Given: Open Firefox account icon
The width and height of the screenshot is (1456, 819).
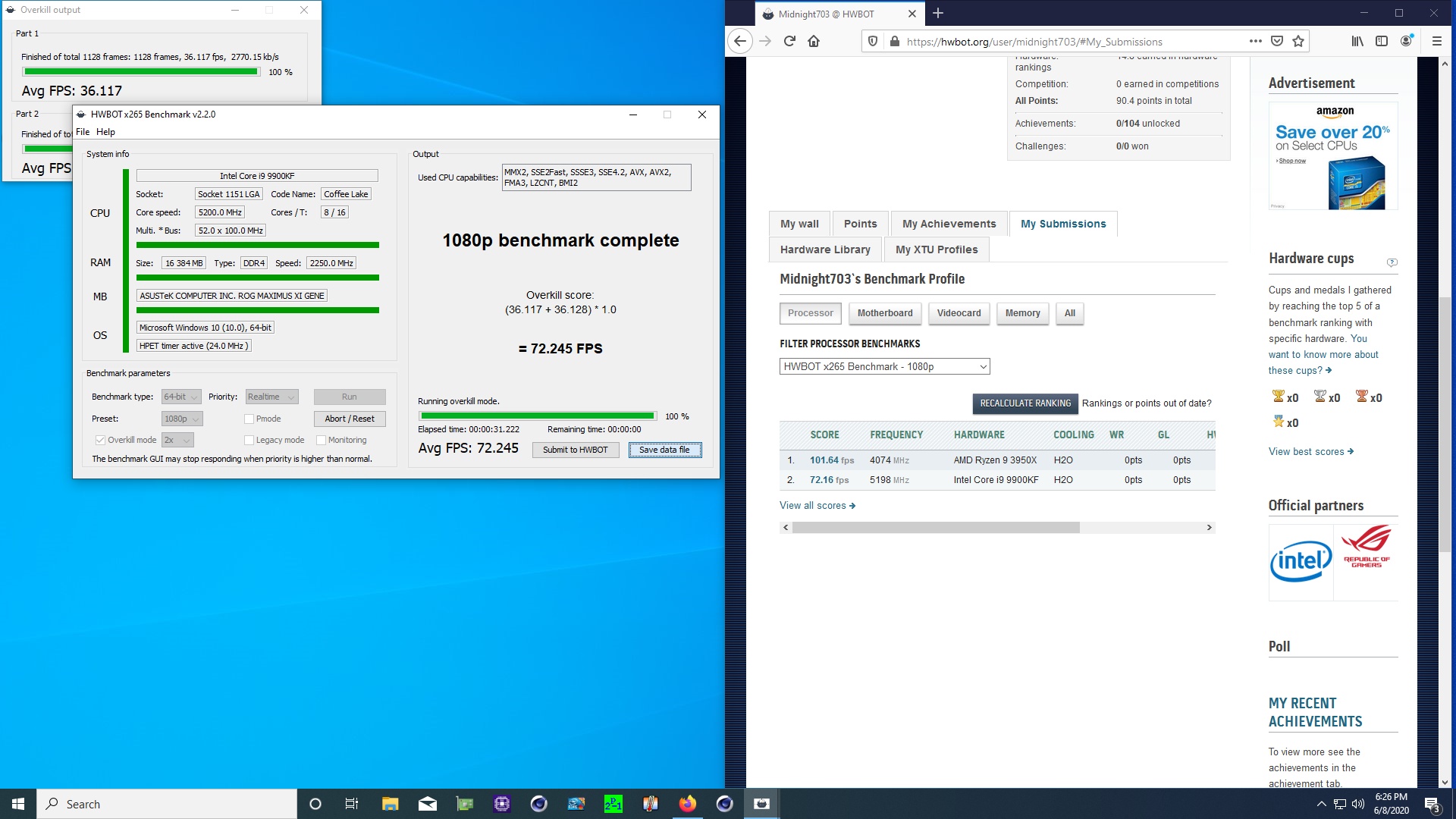Looking at the screenshot, I should click(x=1407, y=41).
